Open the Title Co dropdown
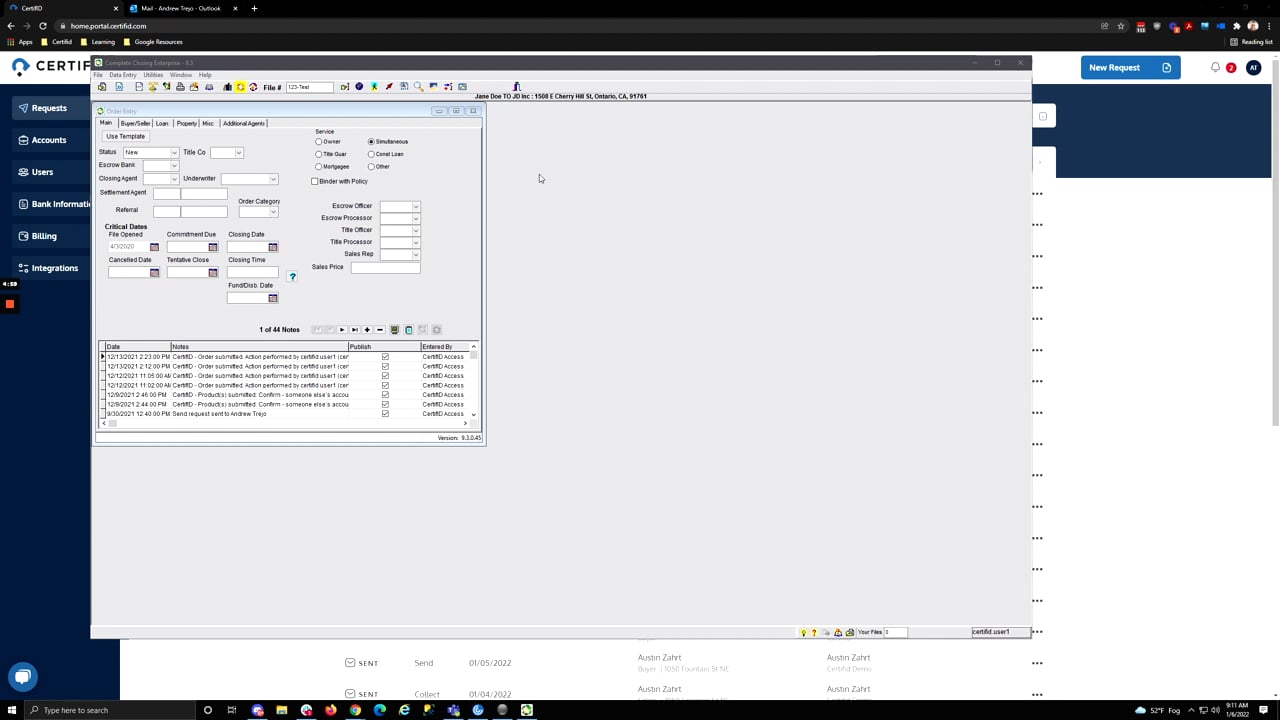 [239, 153]
